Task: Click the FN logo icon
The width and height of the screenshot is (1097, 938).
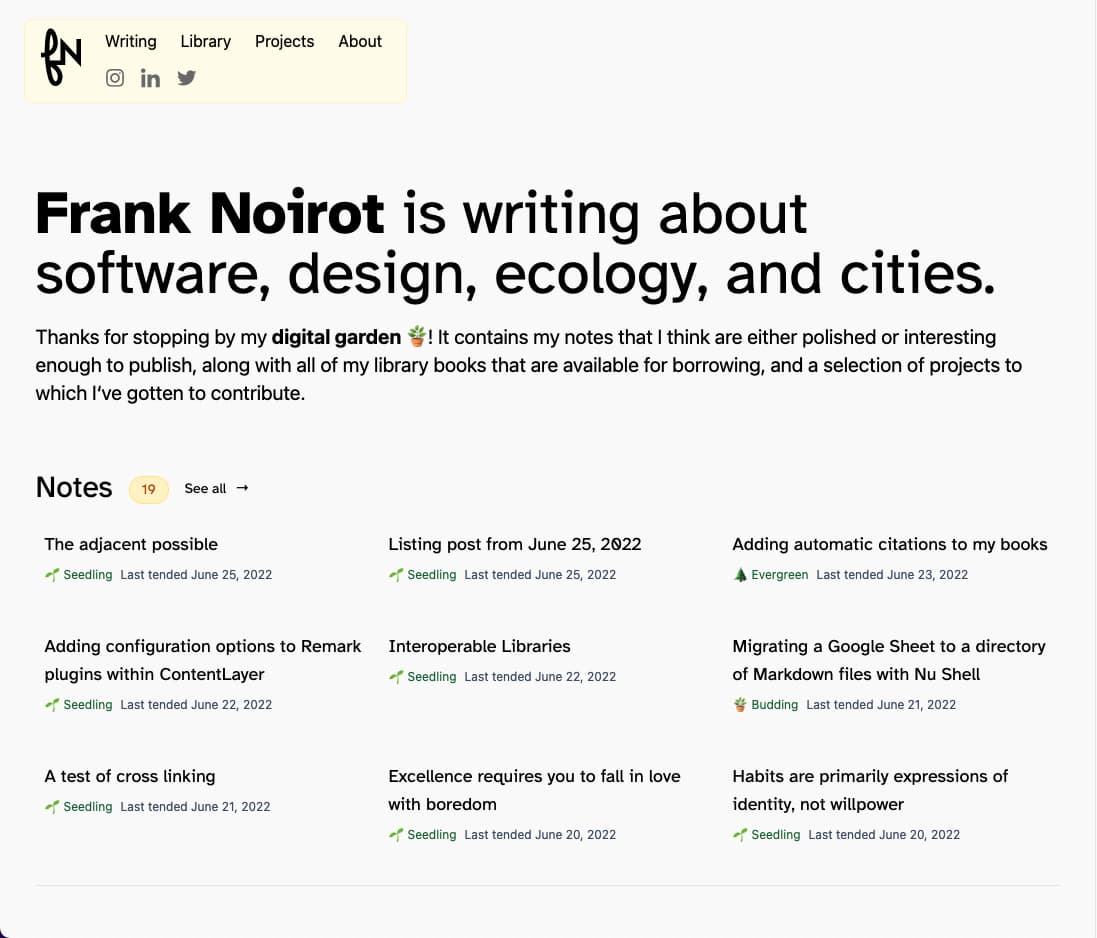Action: [x=61, y=57]
